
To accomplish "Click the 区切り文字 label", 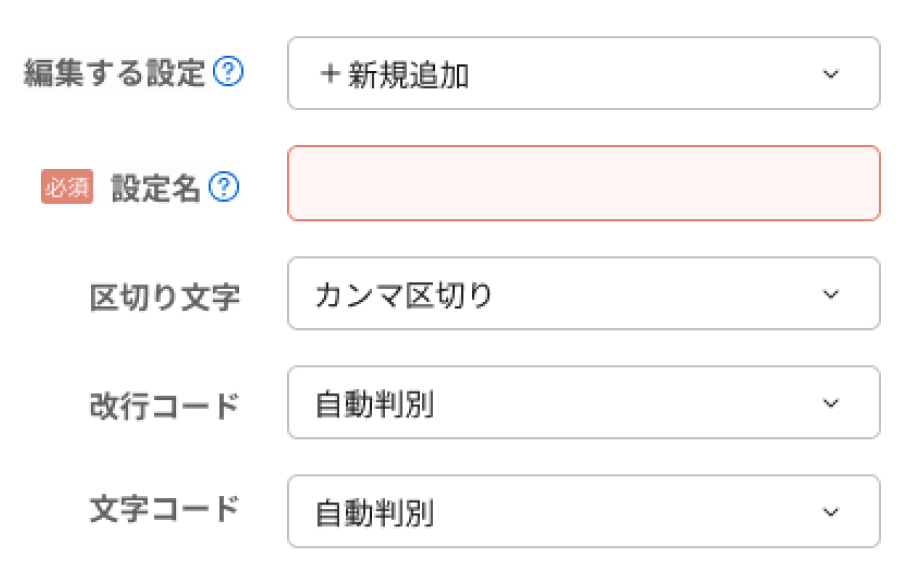I will point(164,297).
